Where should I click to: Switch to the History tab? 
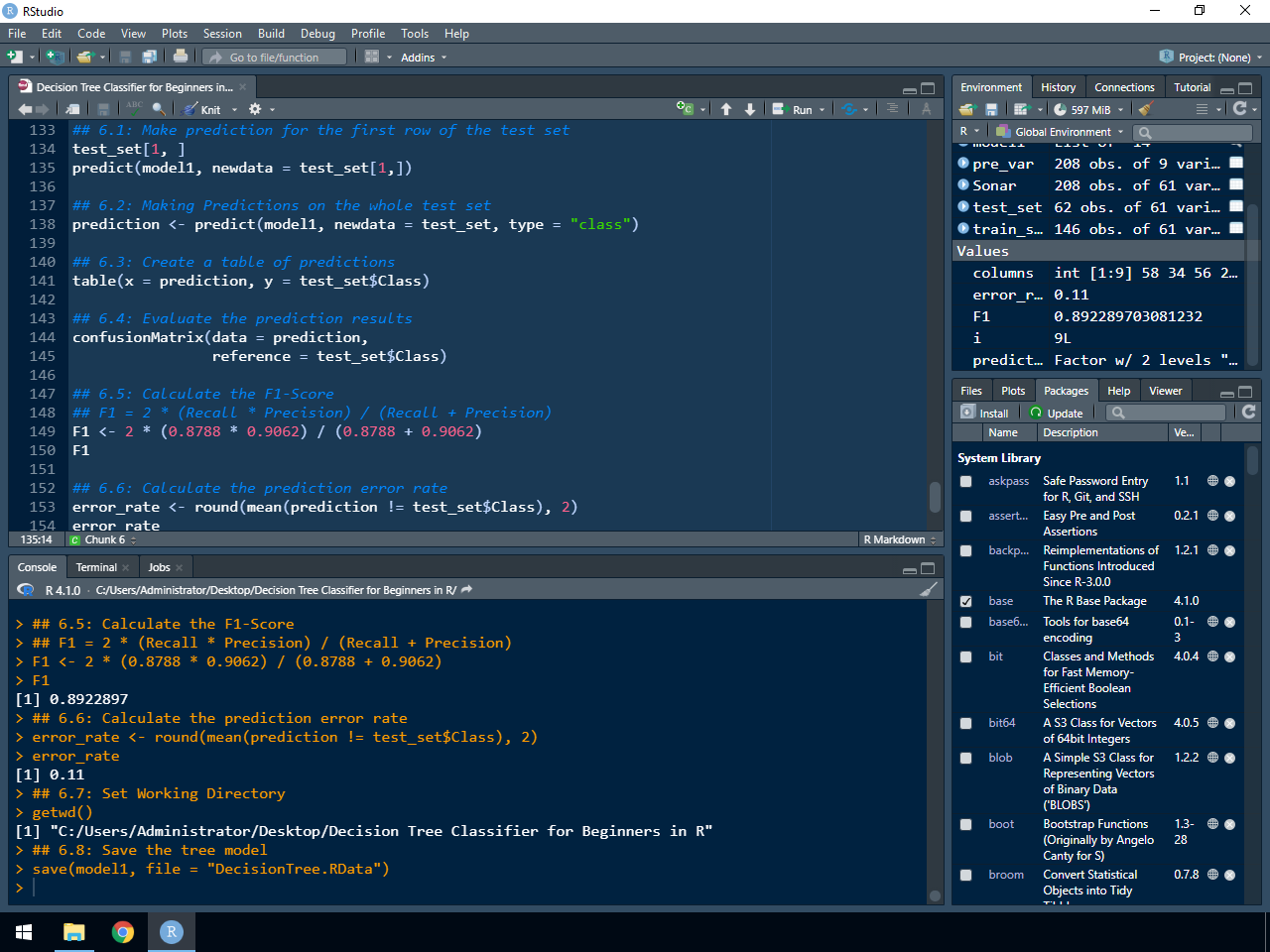tap(1058, 87)
